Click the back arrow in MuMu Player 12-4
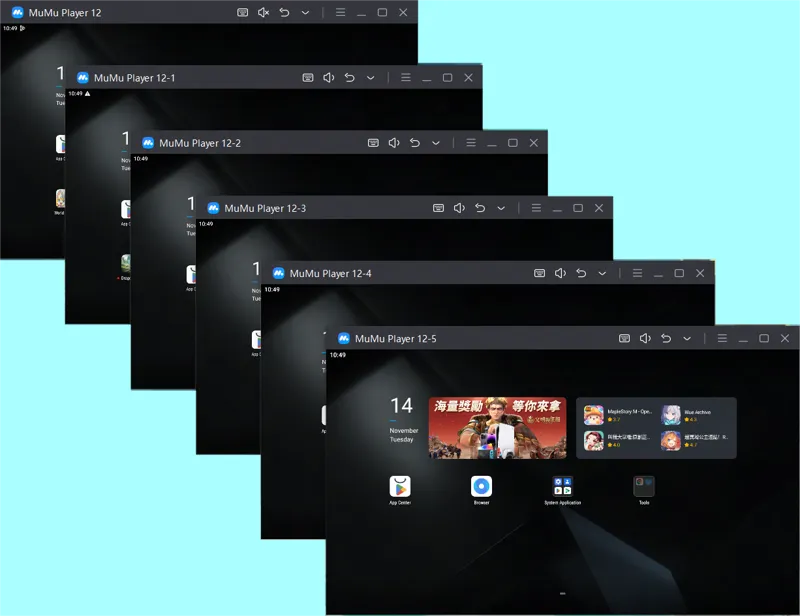The width and height of the screenshot is (800, 616). point(581,273)
